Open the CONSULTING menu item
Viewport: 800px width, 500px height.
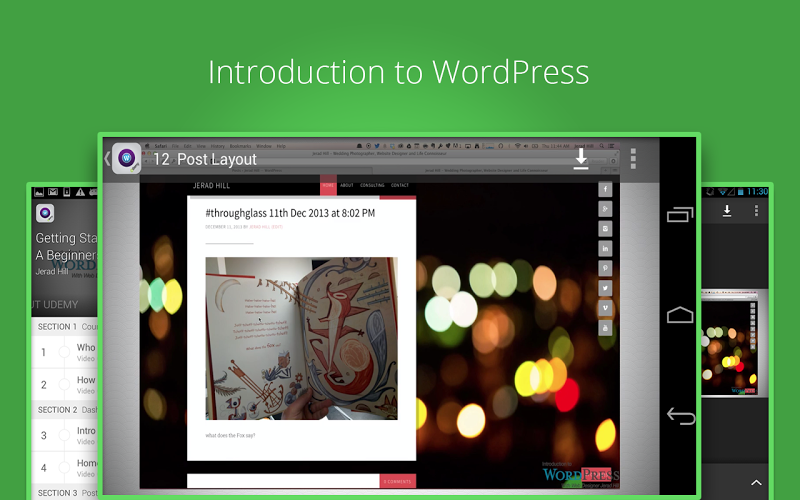point(372,185)
